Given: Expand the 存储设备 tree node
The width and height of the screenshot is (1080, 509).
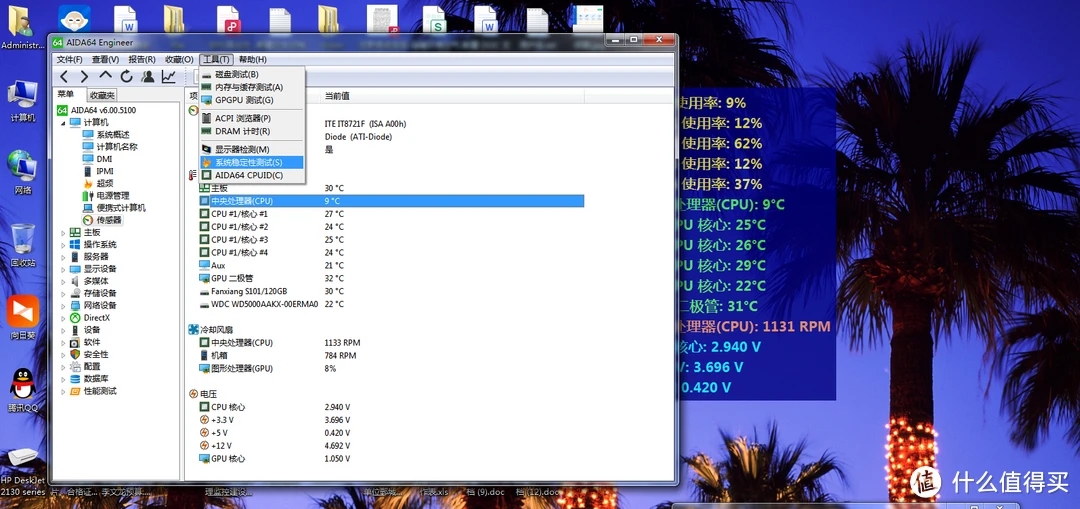Looking at the screenshot, I should coord(64,293).
